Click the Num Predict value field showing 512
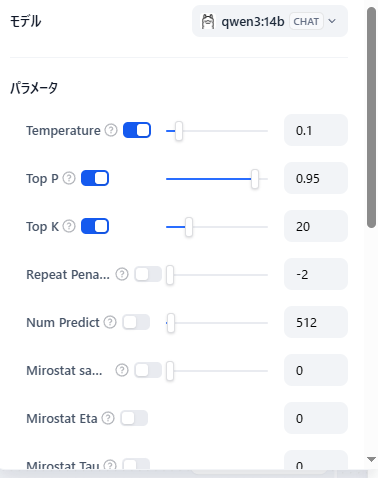The width and height of the screenshot is (378, 478). pyautogui.click(x=316, y=322)
